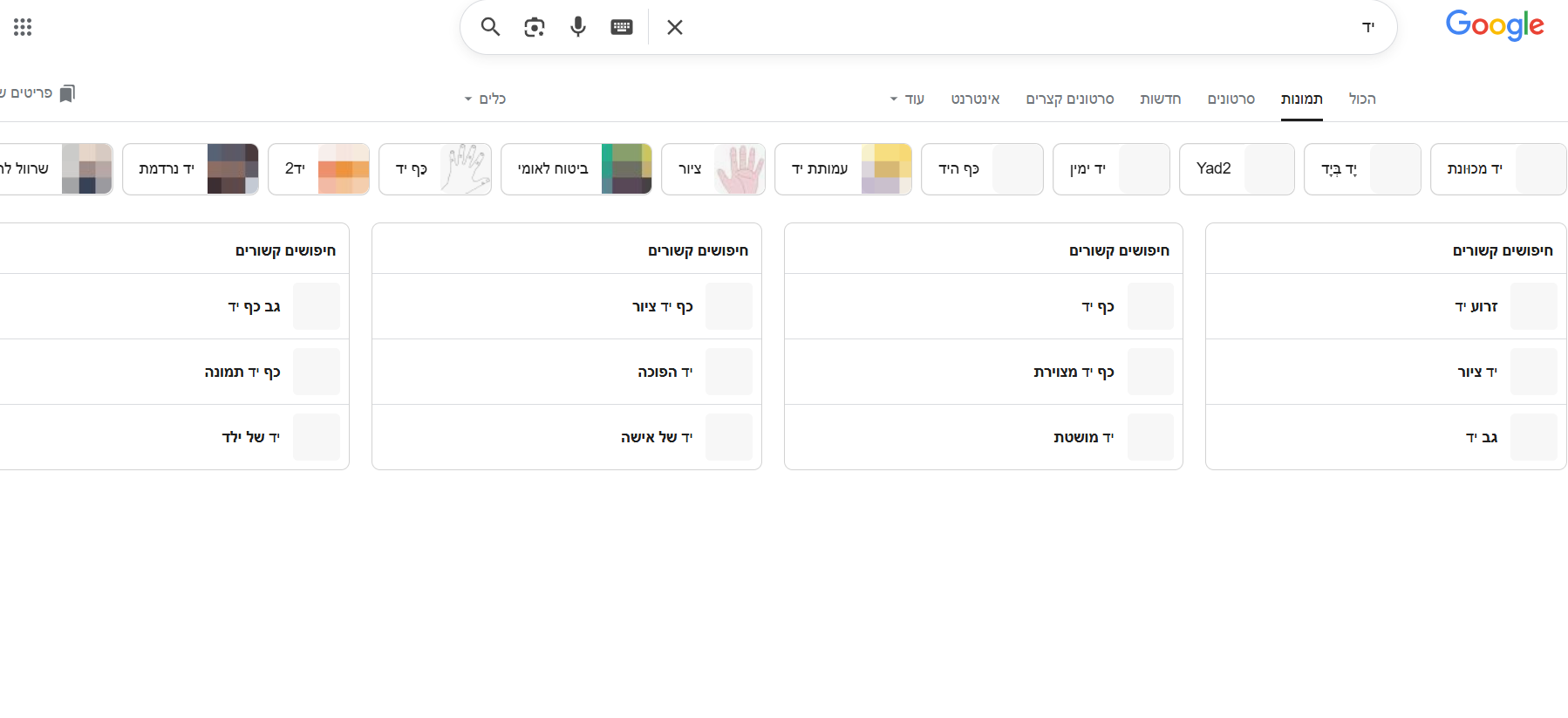Open related search יד של אישה

pos(657,438)
